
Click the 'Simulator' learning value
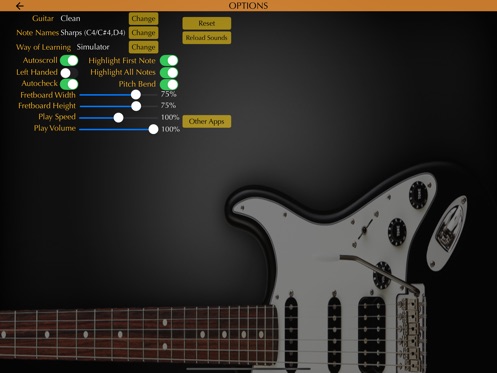tap(93, 47)
